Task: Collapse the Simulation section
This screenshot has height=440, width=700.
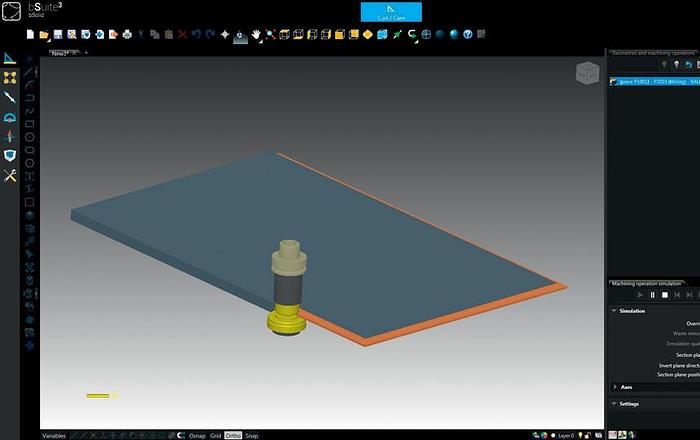Action: pyautogui.click(x=614, y=311)
